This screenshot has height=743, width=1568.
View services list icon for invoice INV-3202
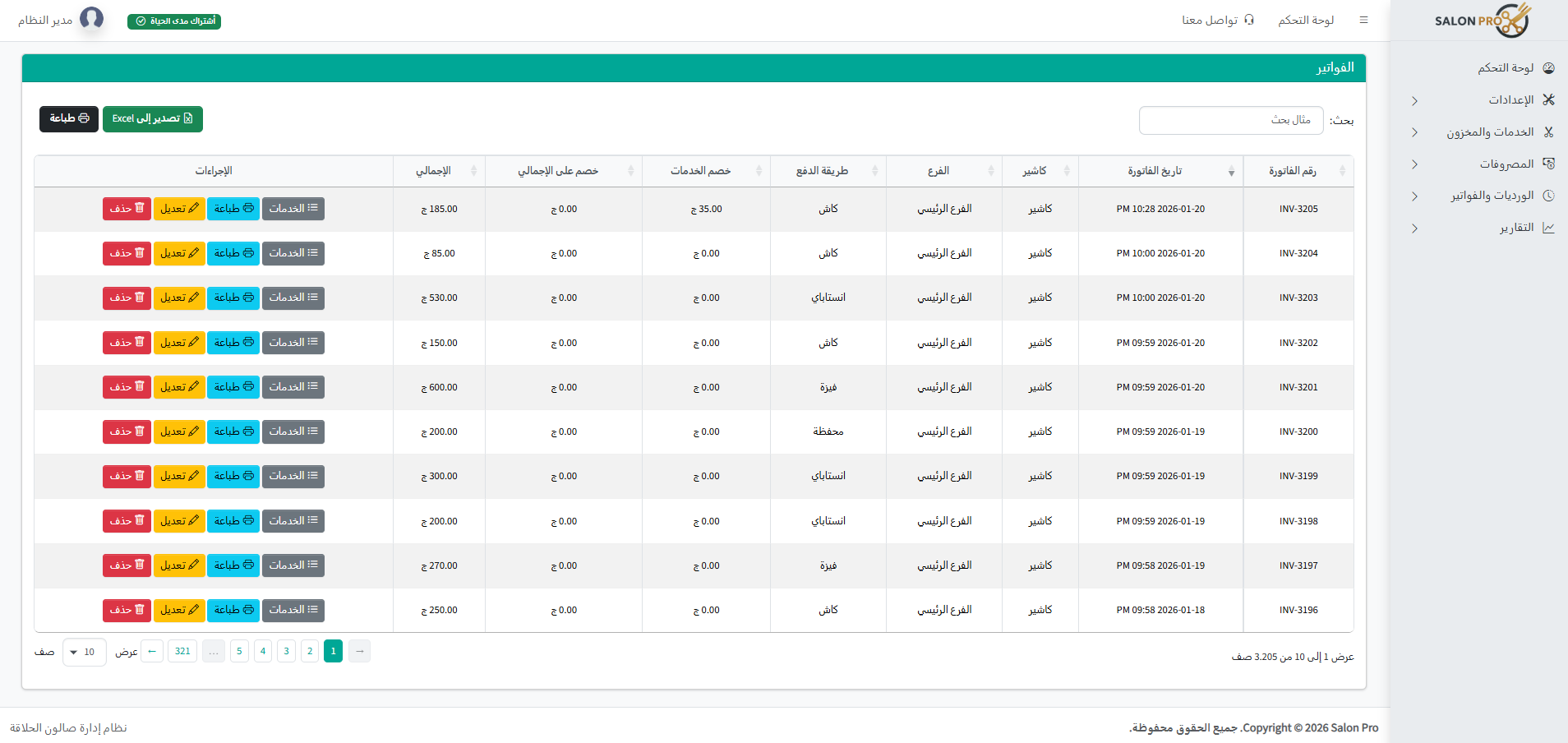pyautogui.click(x=311, y=342)
